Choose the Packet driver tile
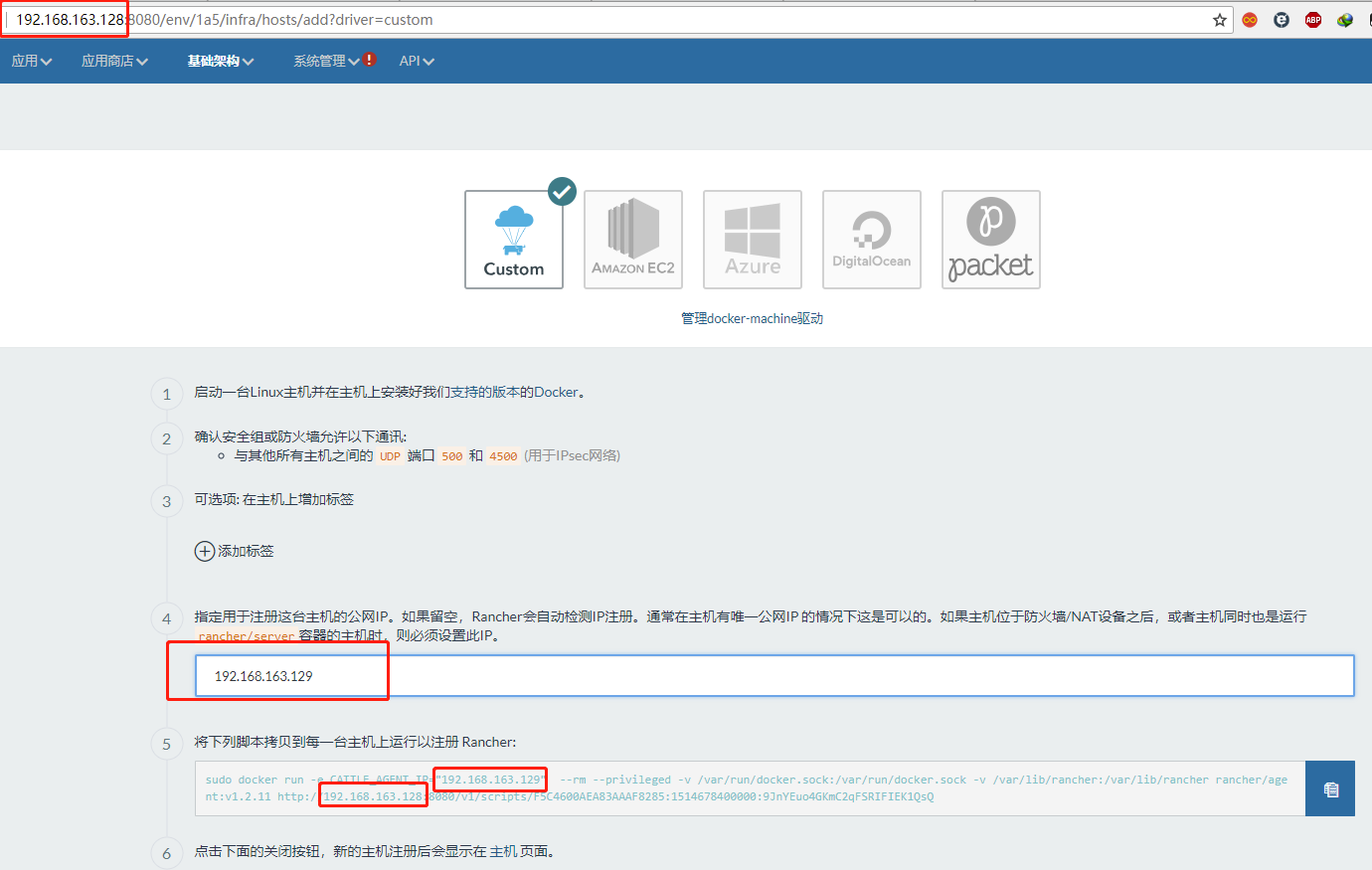 click(x=991, y=240)
